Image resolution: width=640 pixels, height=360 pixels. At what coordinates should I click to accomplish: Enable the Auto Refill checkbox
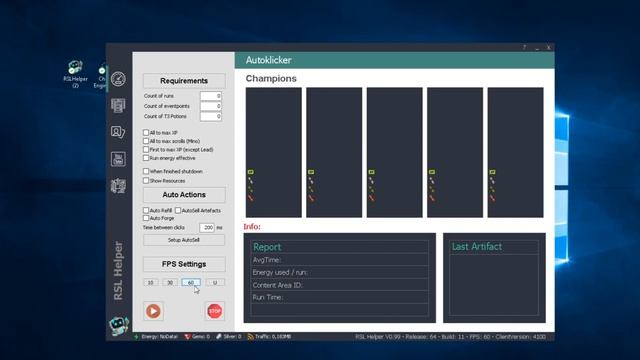(x=146, y=210)
